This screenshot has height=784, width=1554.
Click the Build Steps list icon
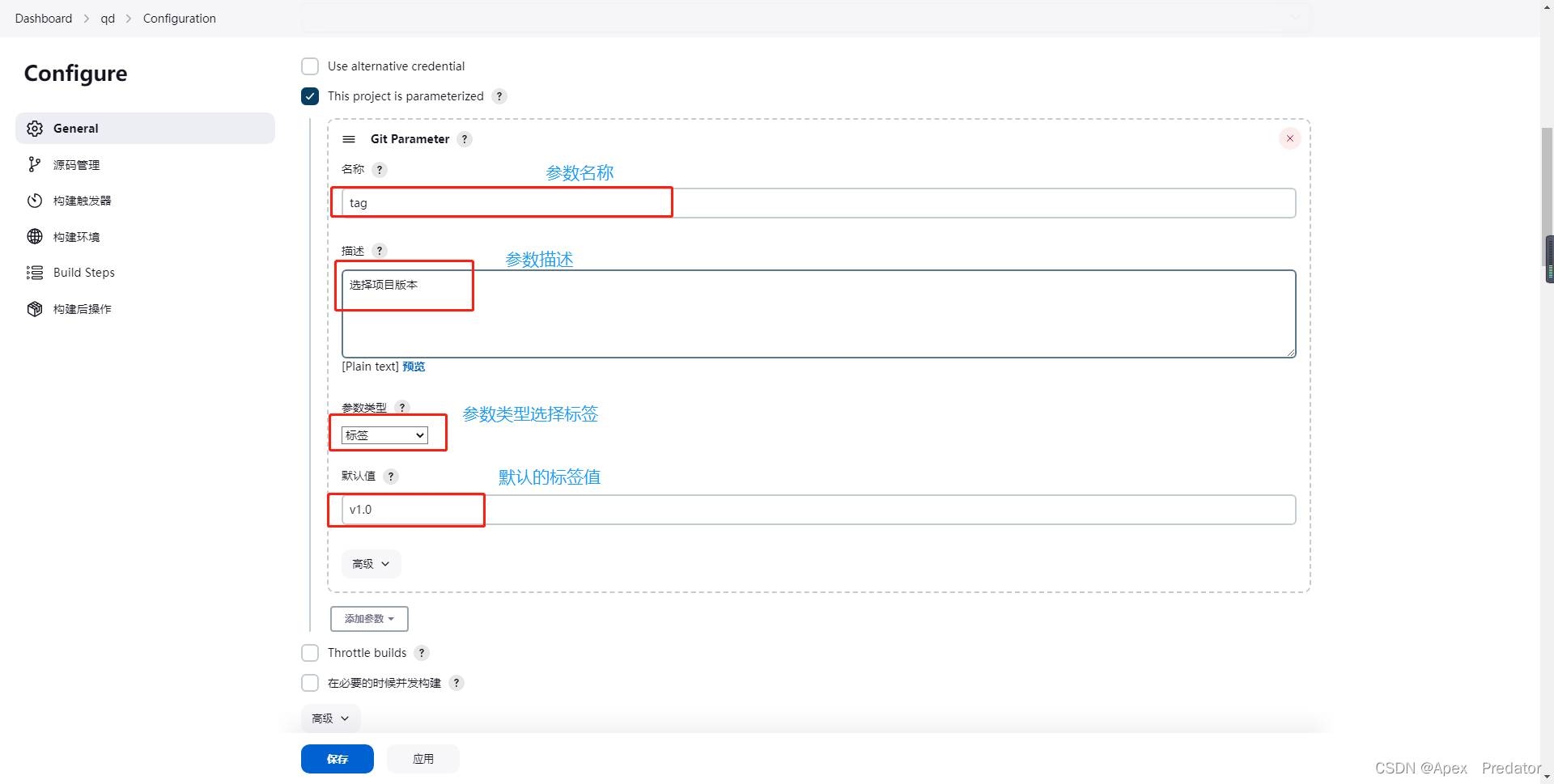pos(35,273)
